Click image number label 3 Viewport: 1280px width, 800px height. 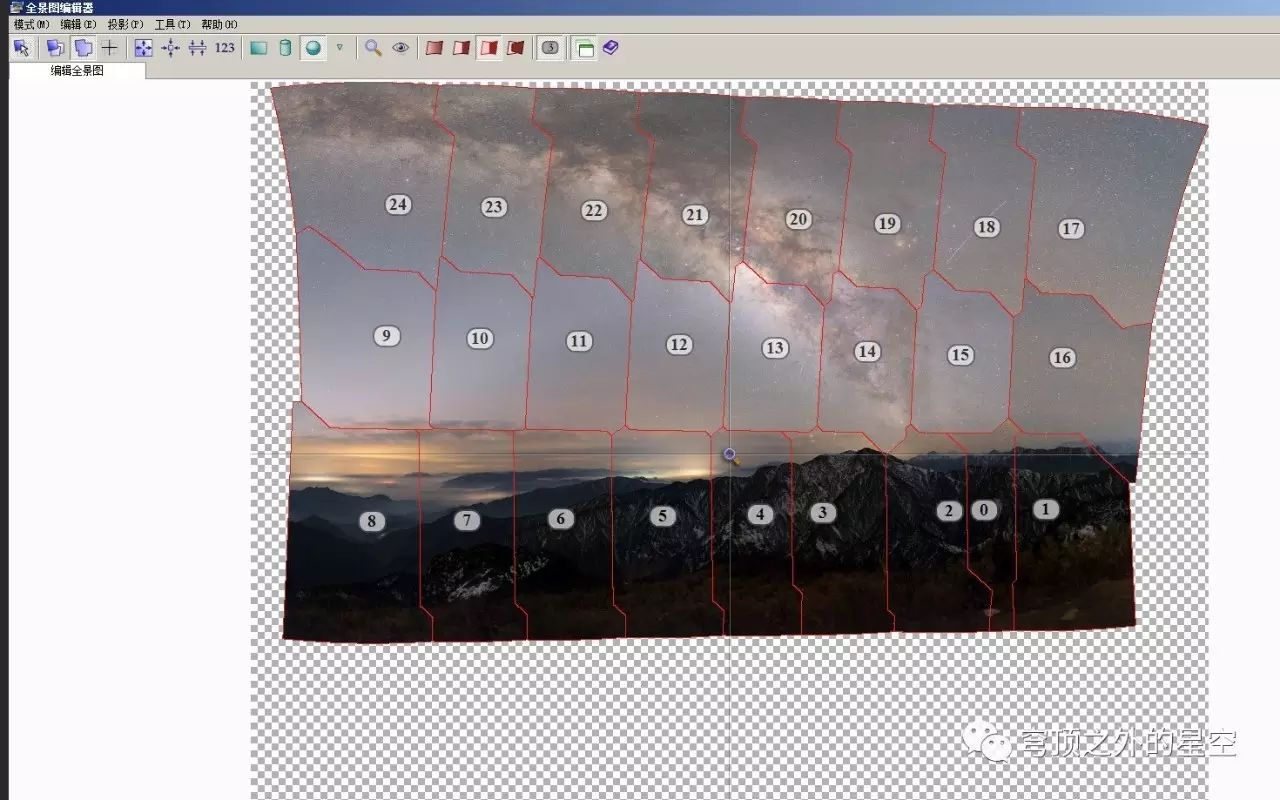(822, 513)
